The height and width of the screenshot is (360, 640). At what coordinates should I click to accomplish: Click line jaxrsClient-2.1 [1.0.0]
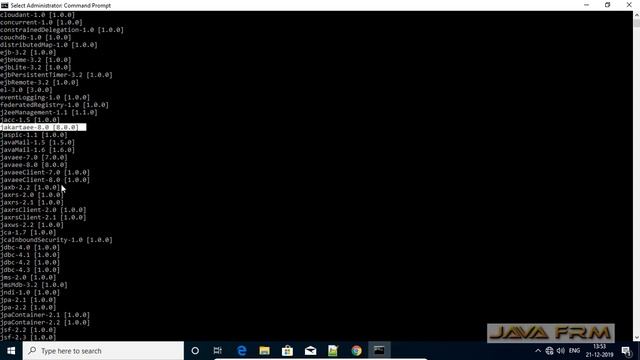click(x=43, y=217)
